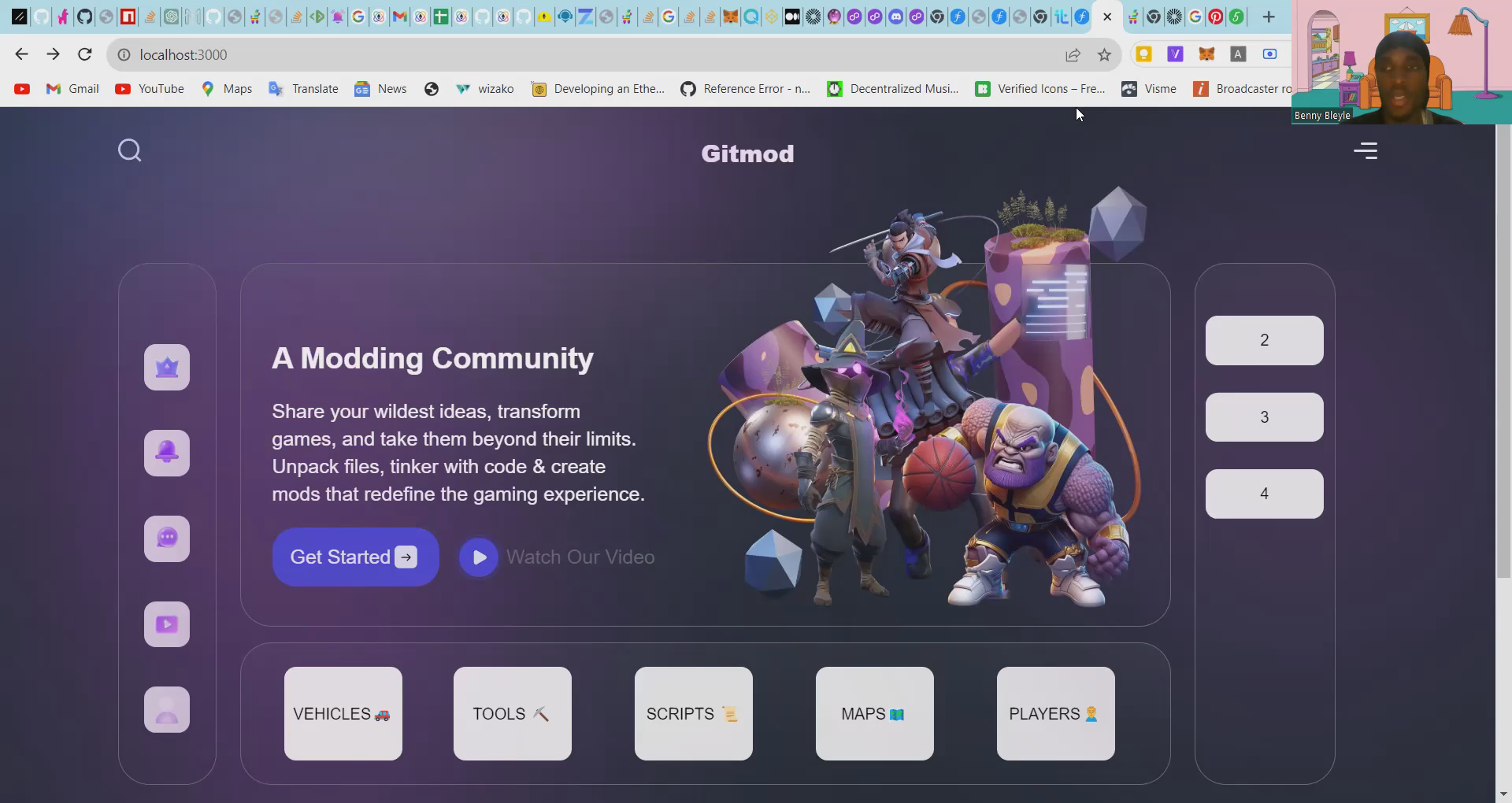Open the YouTube labeled bookmark
Image resolution: width=1512 pixels, height=803 pixels.
[x=150, y=89]
